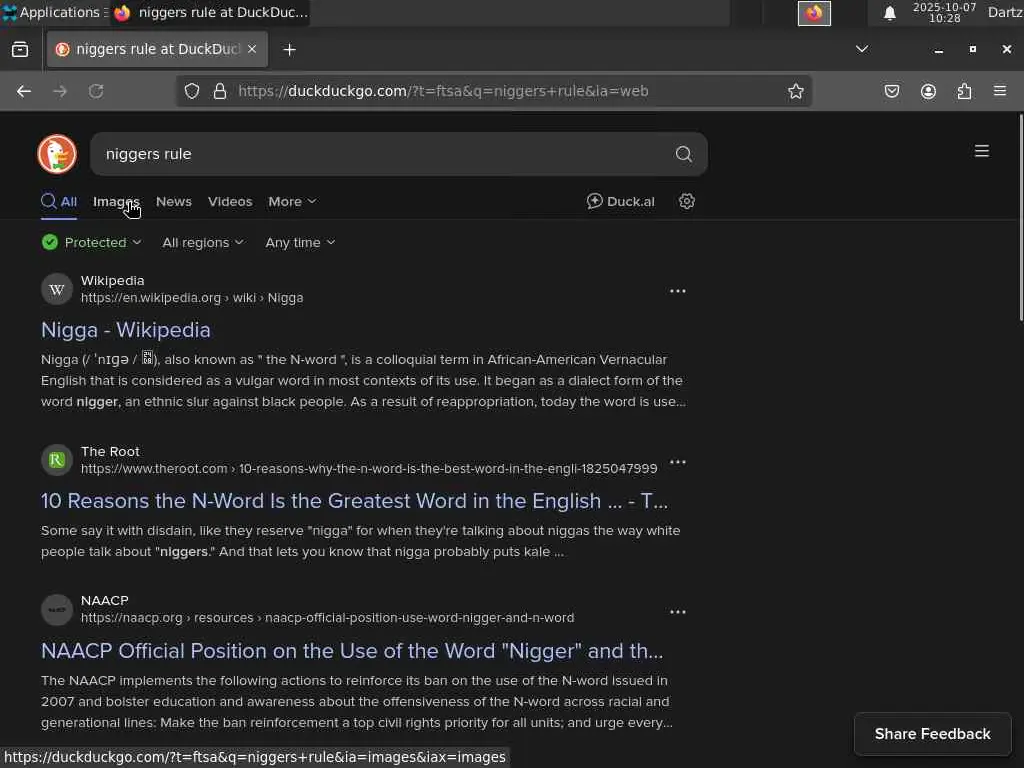Open options dots for Wikipedia result
The image size is (1024, 768).
678,291
